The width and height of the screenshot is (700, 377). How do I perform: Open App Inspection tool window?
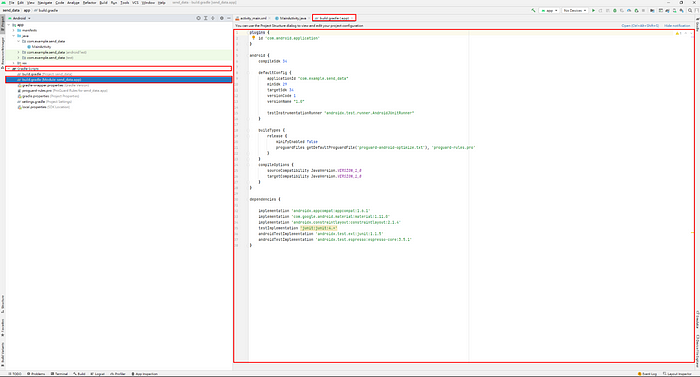[145, 374]
